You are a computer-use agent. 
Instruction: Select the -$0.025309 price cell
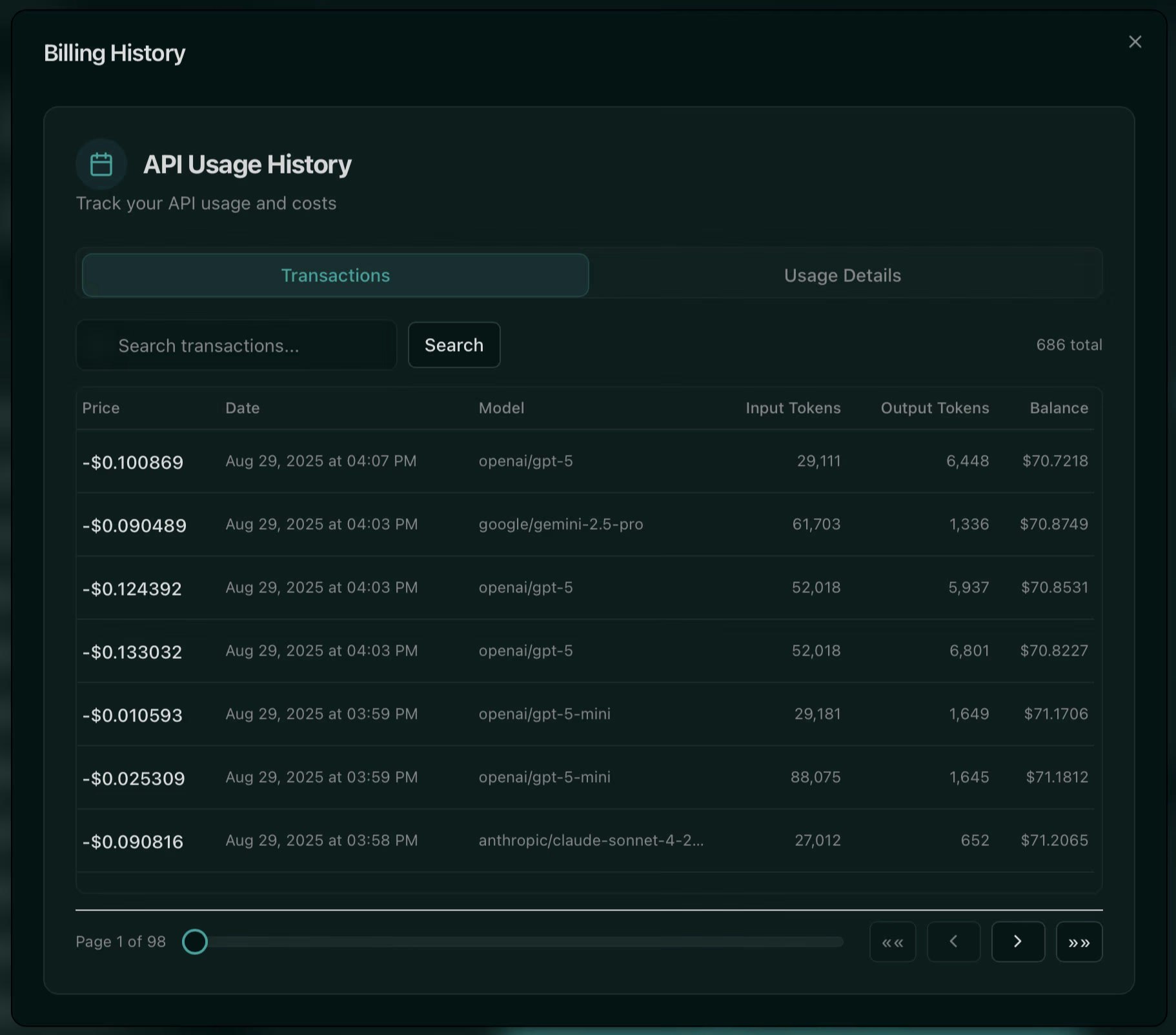pyautogui.click(x=134, y=778)
